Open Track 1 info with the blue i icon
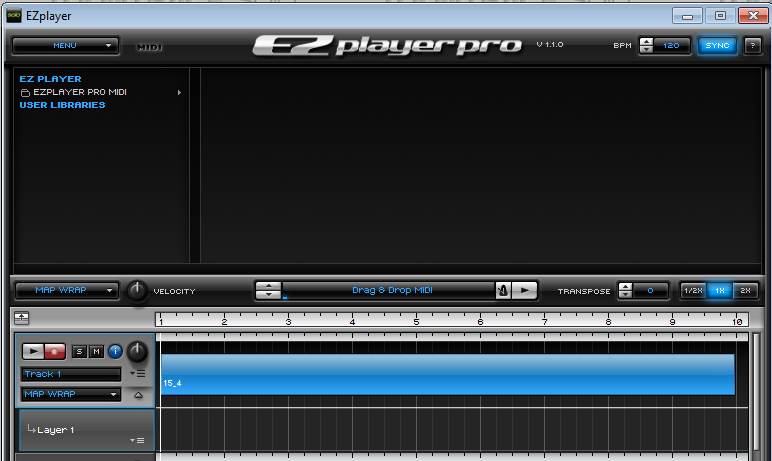The height and width of the screenshot is (461, 772). 115,351
